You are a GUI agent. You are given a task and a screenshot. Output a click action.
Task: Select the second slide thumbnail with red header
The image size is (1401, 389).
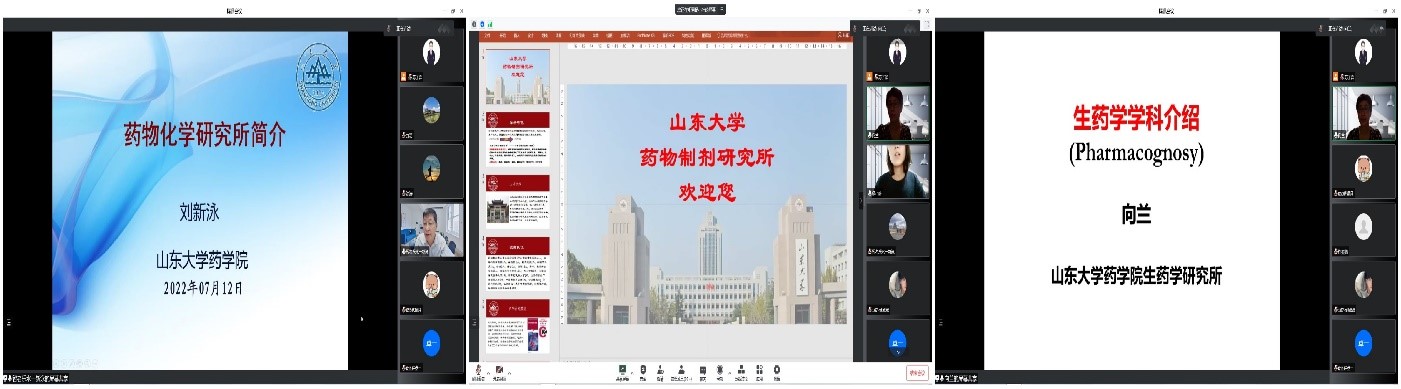(x=517, y=139)
